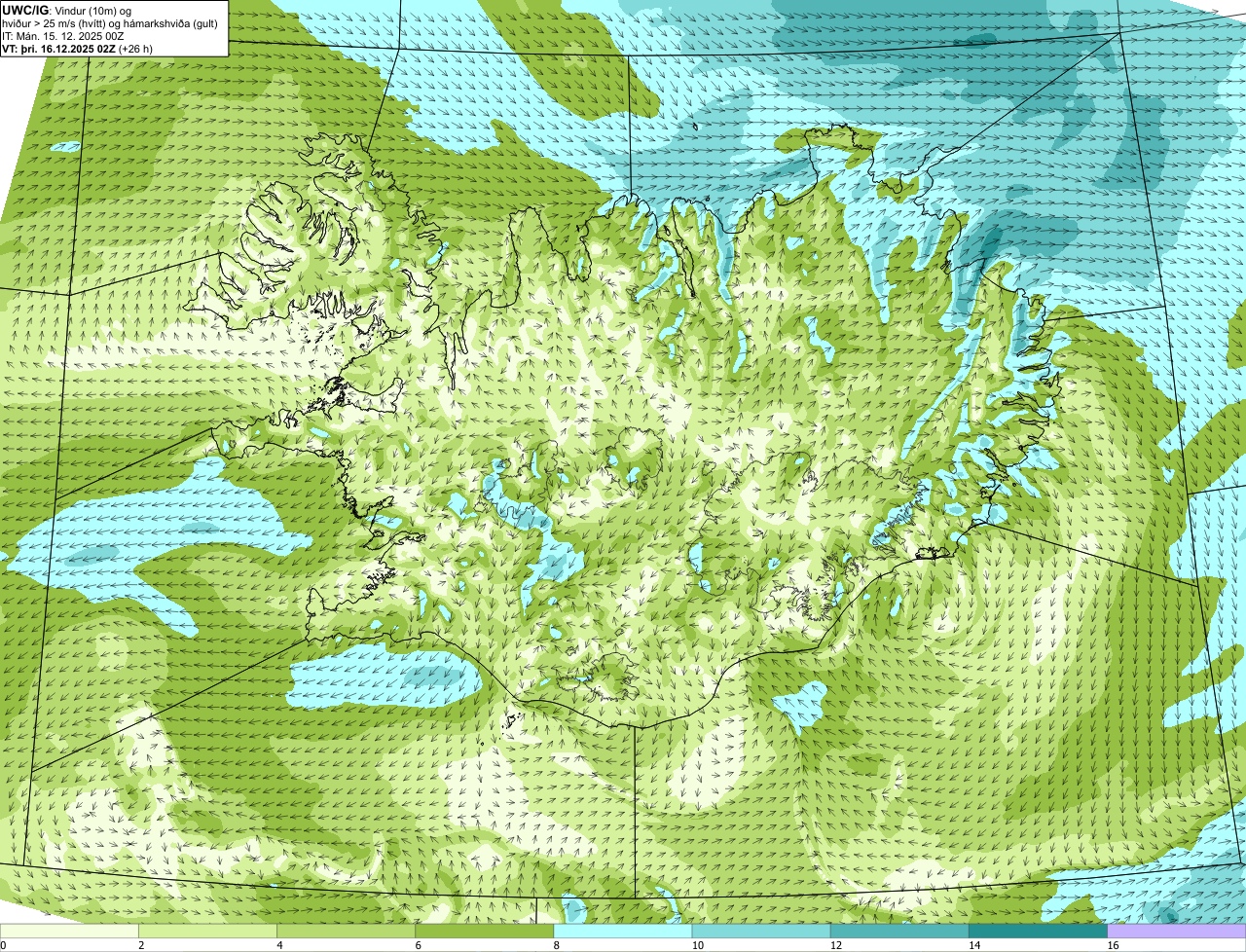Click the 2–4 m/s legend color swatch
The image size is (1246, 952).
point(207,931)
